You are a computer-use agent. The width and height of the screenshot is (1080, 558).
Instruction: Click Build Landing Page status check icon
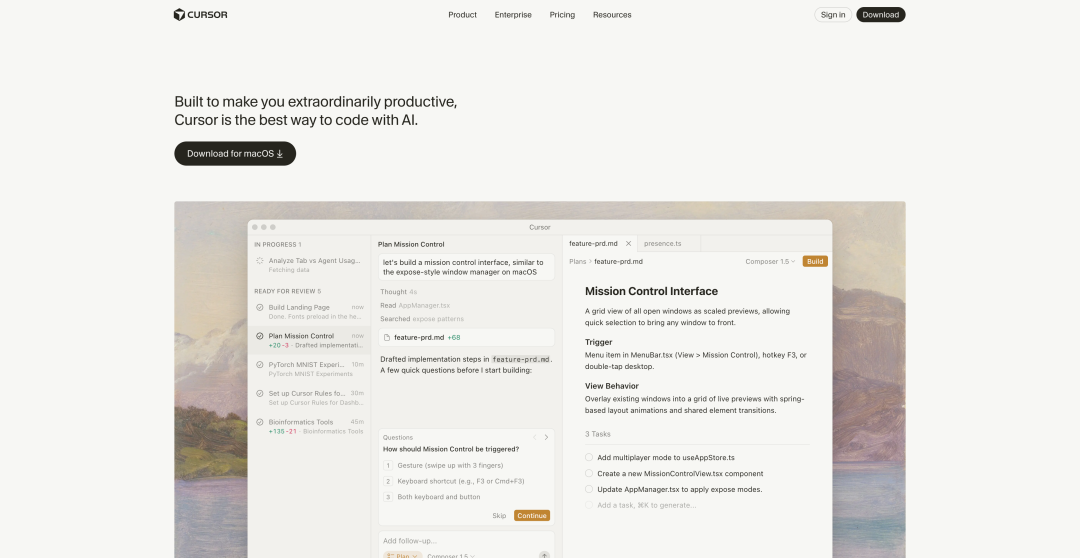pyautogui.click(x=260, y=308)
